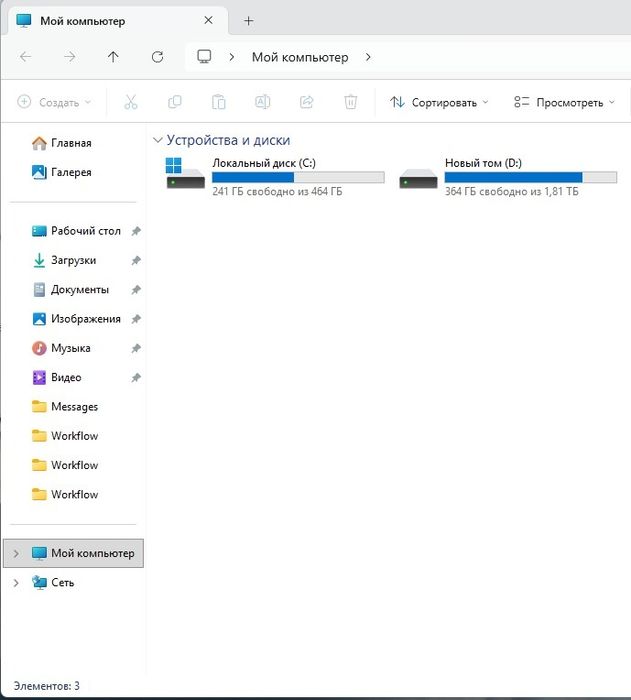Click chevron before Мой компьютер in address bar
Screen dimensions: 631x700
(231, 57)
